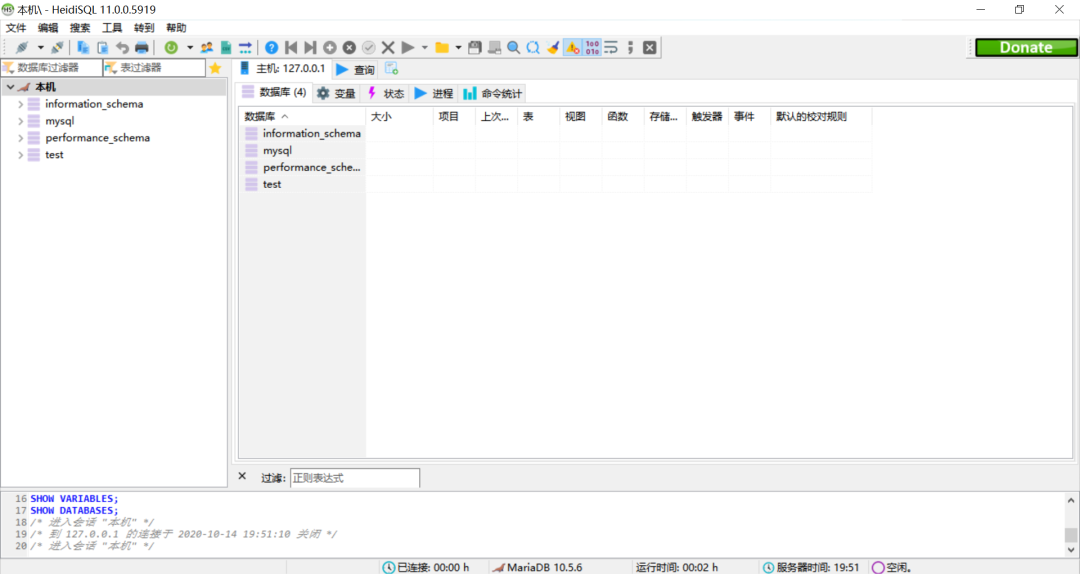Go to last row icon
The width and height of the screenshot is (1080, 574).
pos(310,48)
